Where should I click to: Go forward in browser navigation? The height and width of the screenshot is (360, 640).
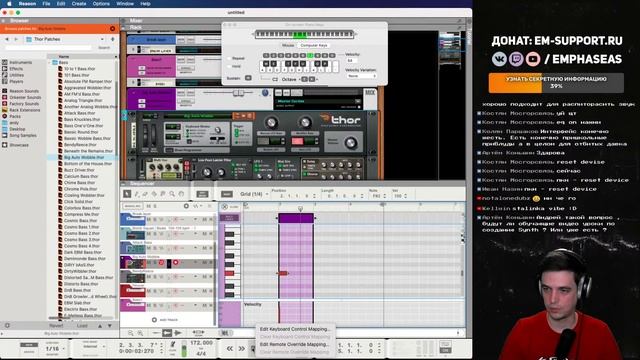[x=16, y=39]
